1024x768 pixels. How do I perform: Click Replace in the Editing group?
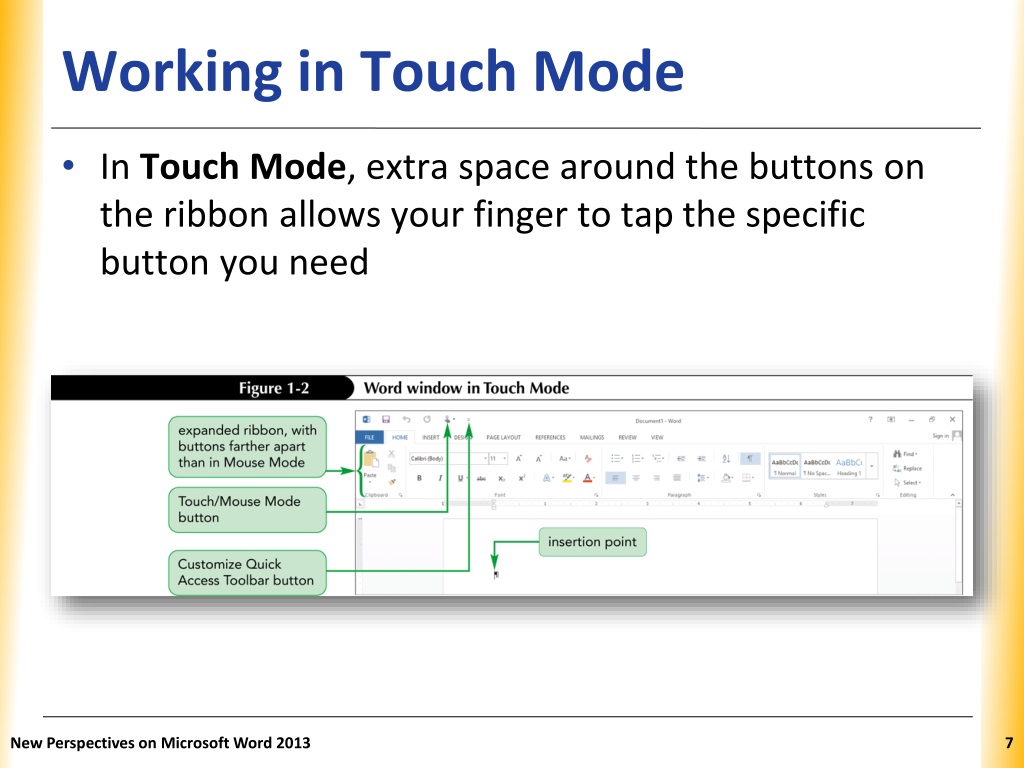click(x=908, y=468)
